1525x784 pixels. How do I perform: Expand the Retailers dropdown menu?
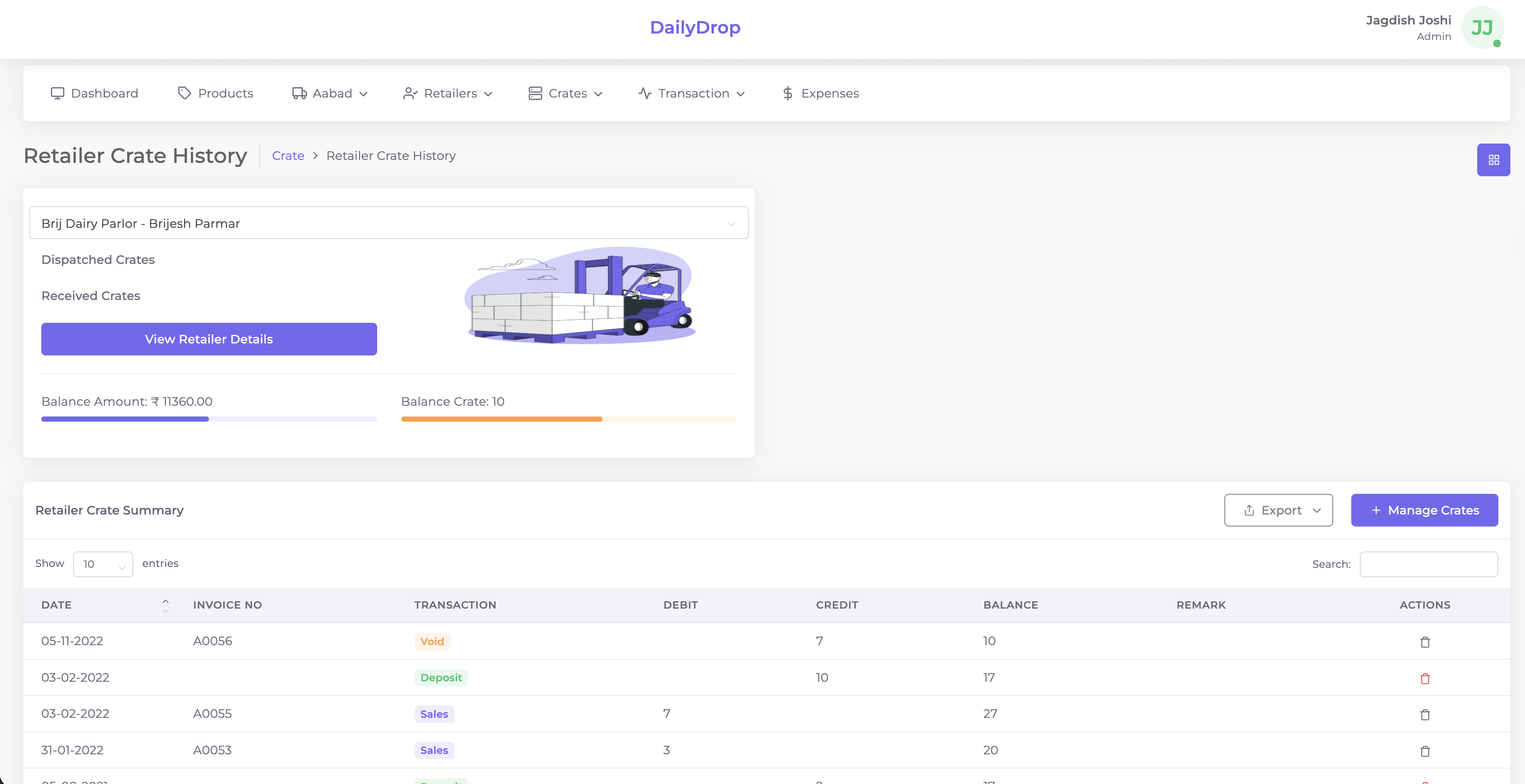click(x=448, y=94)
